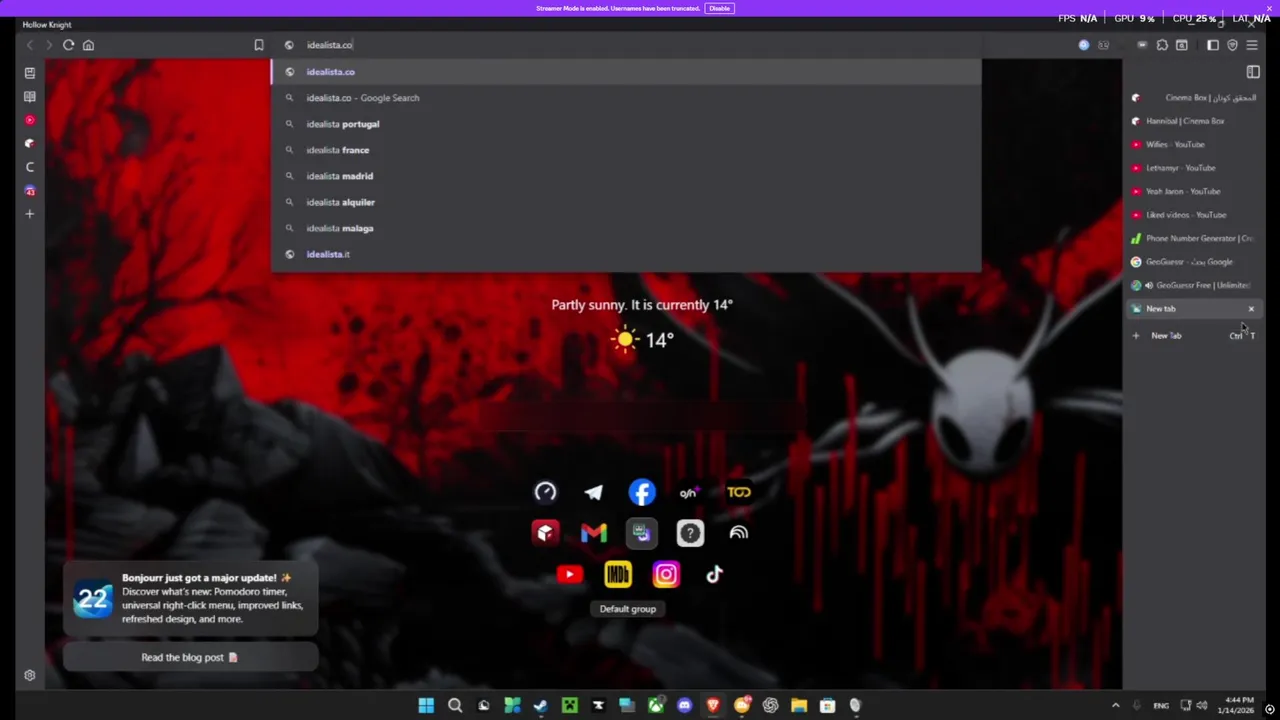Add a new sidebar item with plus
The width and height of the screenshot is (1280, 720).
point(30,214)
